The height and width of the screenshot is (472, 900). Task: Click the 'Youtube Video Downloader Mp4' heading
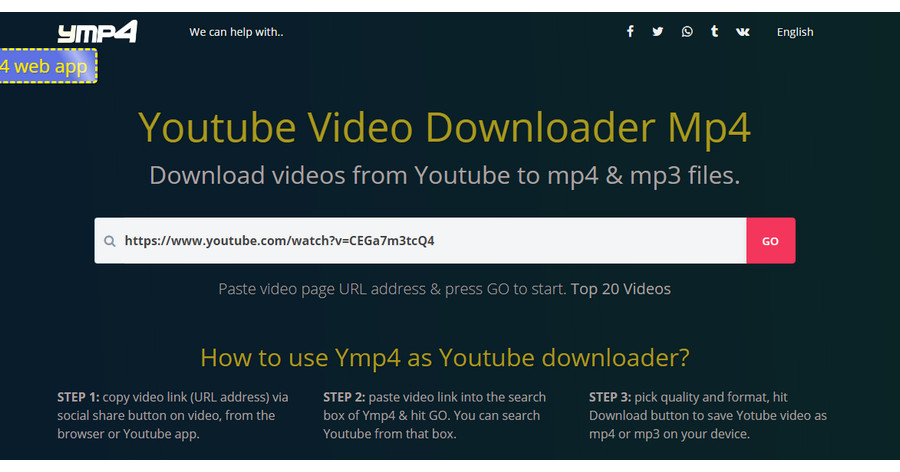(444, 127)
